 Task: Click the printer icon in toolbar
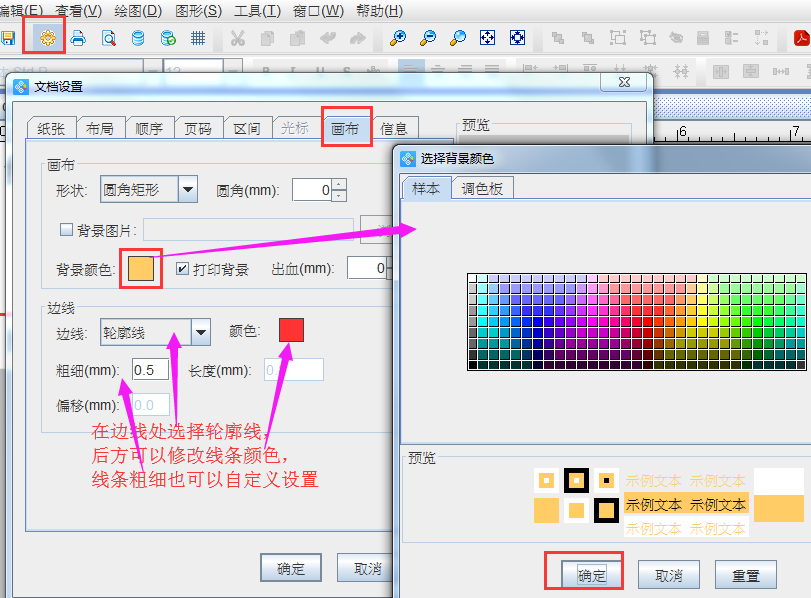pyautogui.click(x=78, y=38)
